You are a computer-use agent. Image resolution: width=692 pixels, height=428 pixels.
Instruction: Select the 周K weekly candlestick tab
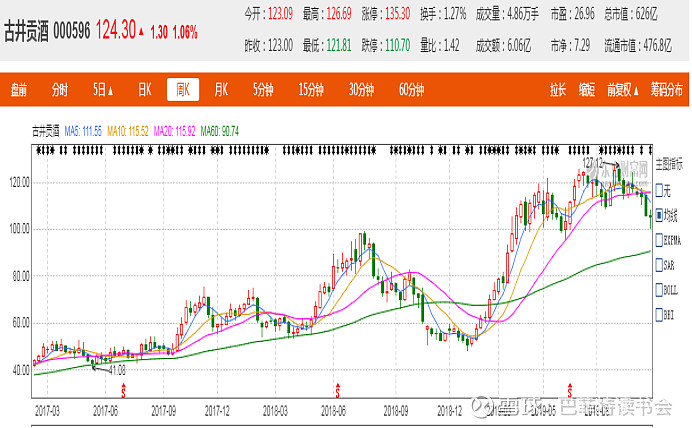tap(183, 90)
